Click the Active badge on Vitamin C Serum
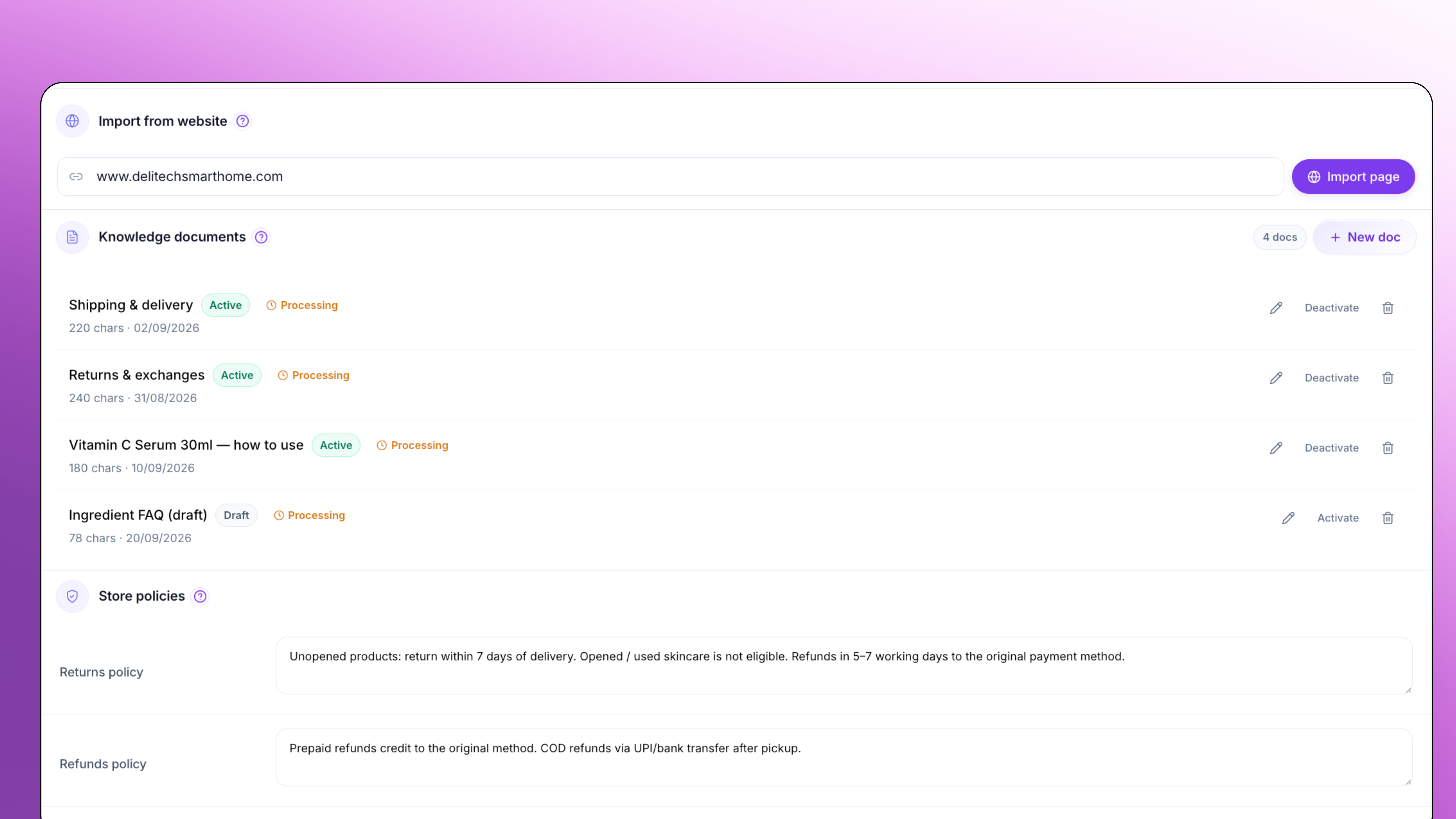Viewport: 1456px width, 819px height. pos(336,445)
